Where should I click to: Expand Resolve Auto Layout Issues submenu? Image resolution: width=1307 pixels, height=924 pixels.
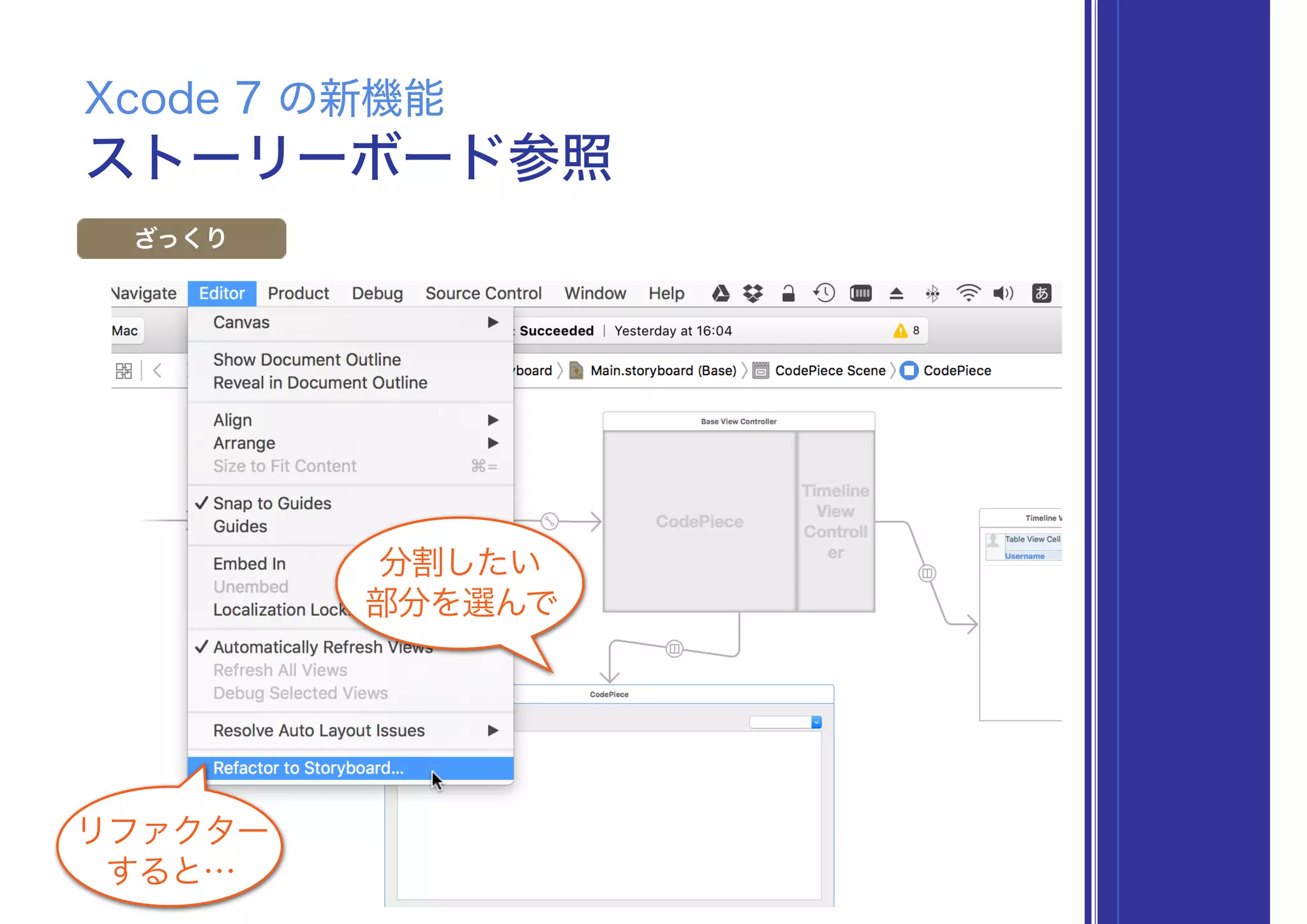click(350, 731)
